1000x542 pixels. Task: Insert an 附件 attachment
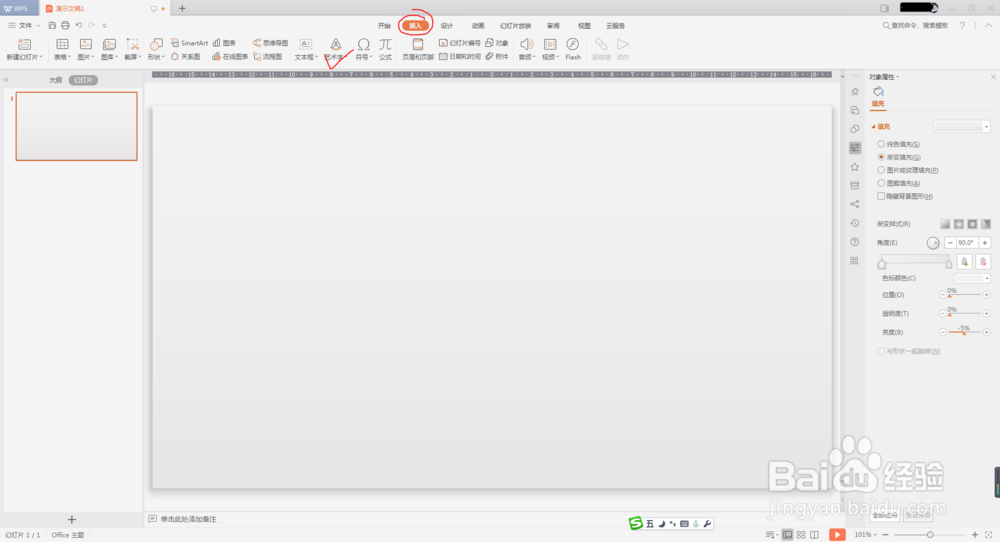497,57
